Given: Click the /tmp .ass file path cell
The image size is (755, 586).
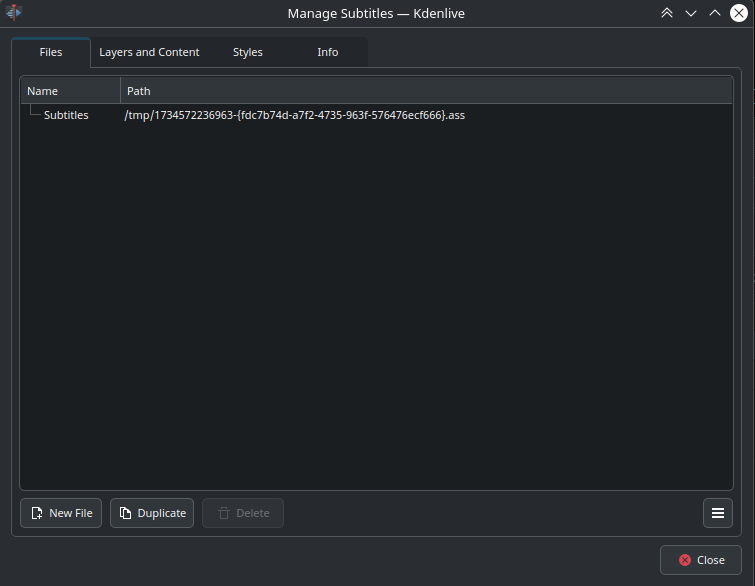Looking at the screenshot, I should (294, 115).
